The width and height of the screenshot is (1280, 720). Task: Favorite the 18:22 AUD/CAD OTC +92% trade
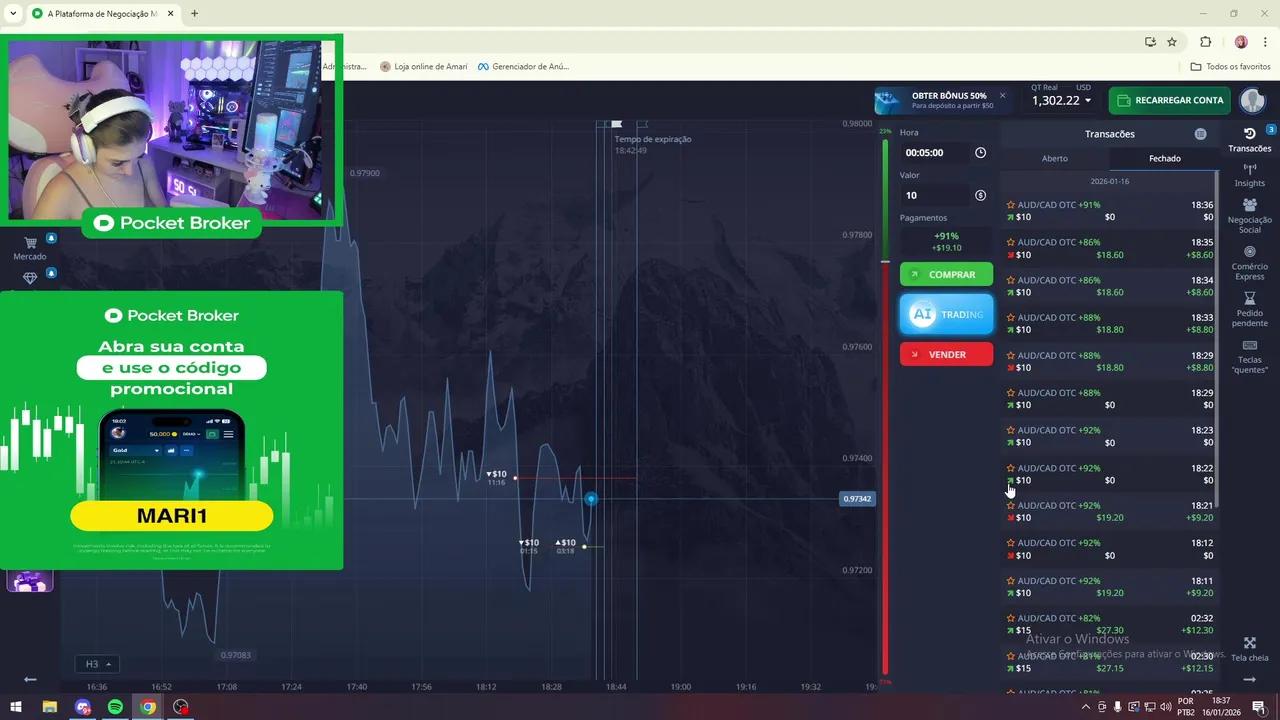(1011, 468)
